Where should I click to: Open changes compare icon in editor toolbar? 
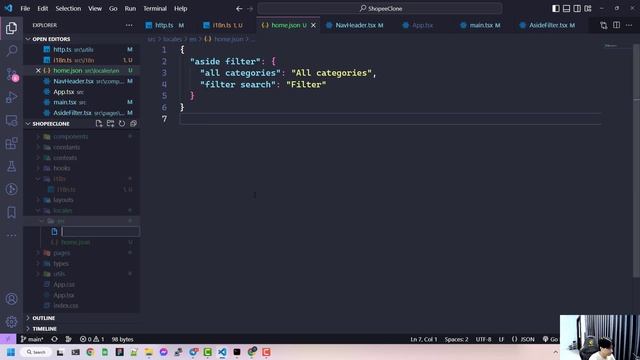click(x=604, y=25)
